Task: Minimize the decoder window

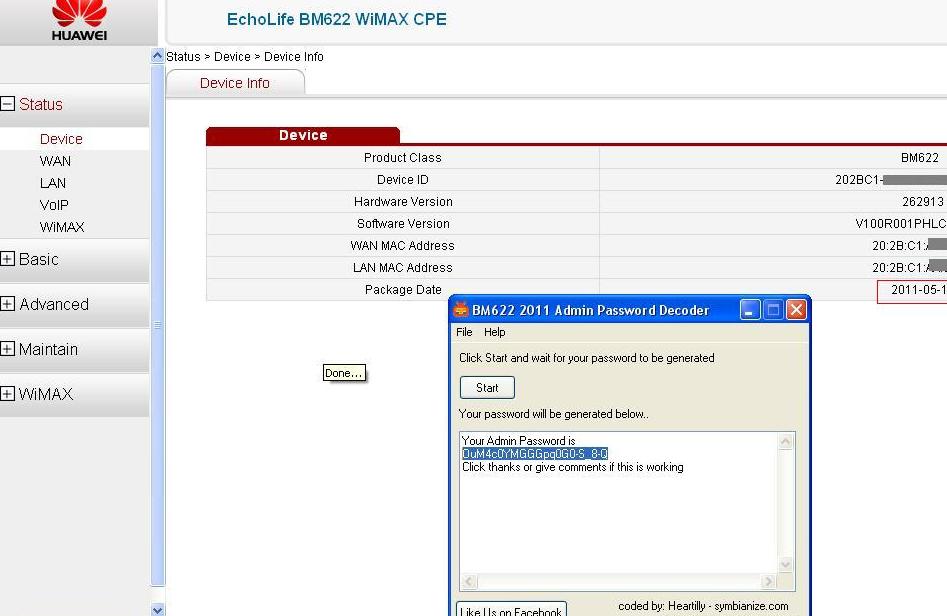Action: point(750,310)
